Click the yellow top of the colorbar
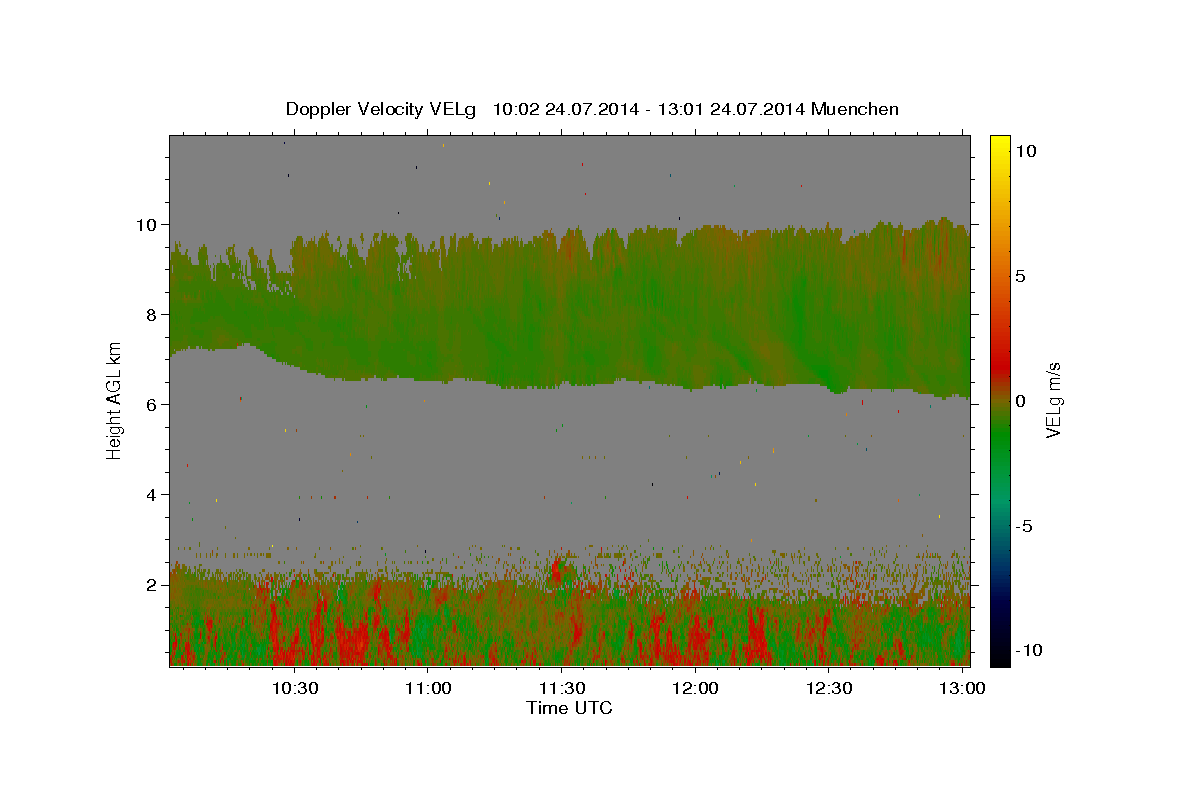Image resolution: width=1200 pixels, height=800 pixels. point(1000,145)
